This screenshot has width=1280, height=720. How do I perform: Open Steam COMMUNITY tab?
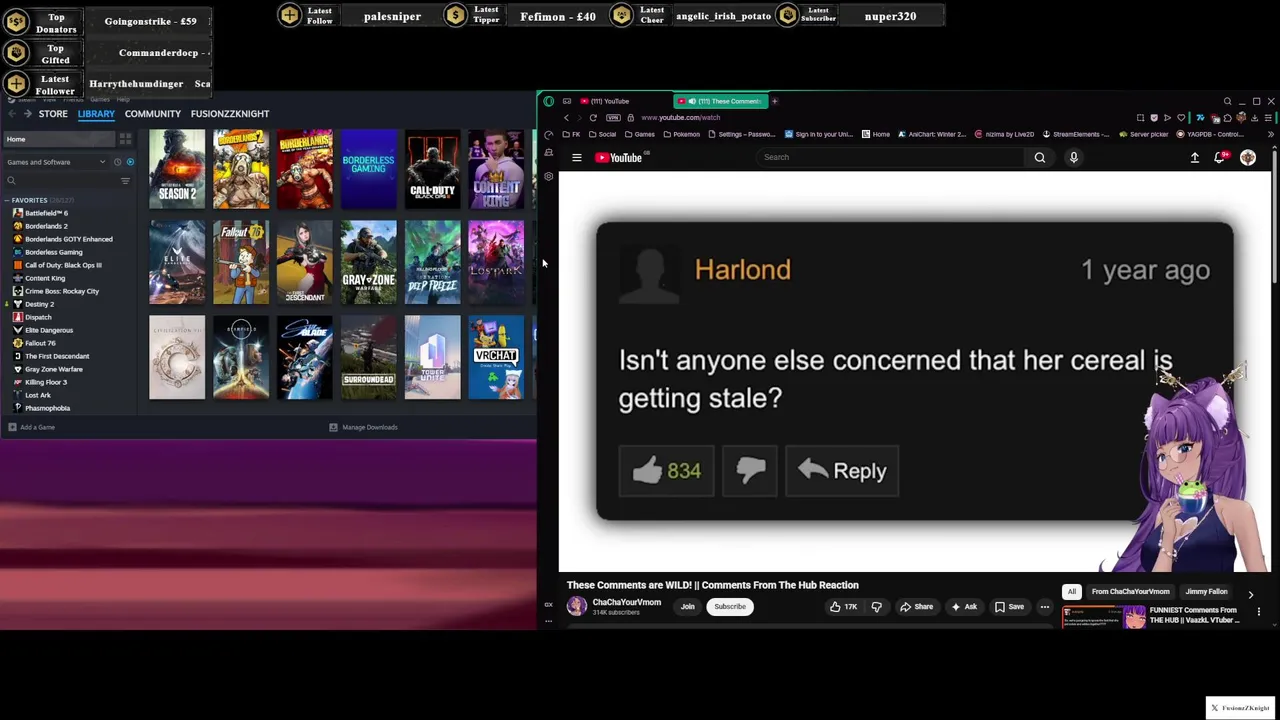pos(153,114)
